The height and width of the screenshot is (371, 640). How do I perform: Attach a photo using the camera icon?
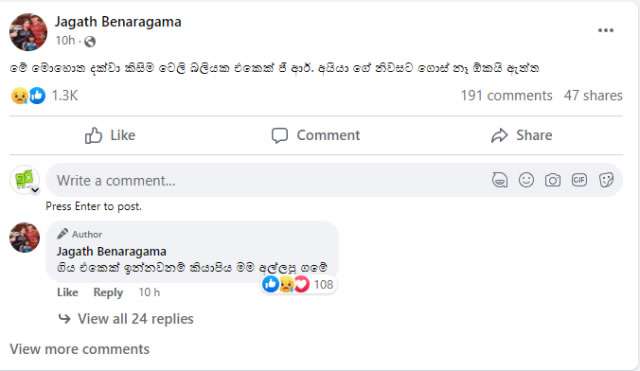[x=553, y=180]
